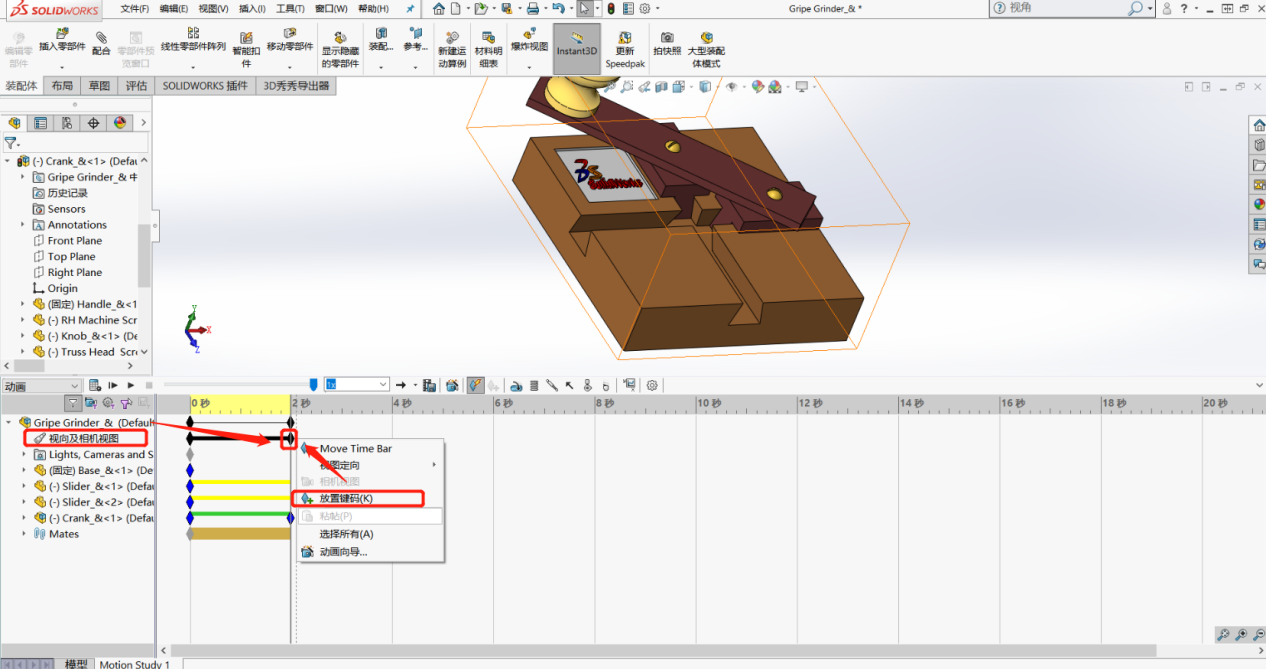Toggle the Autokey button in motion toolbar
Image resolution: width=1266 pixels, height=669 pixels.
[x=476, y=385]
